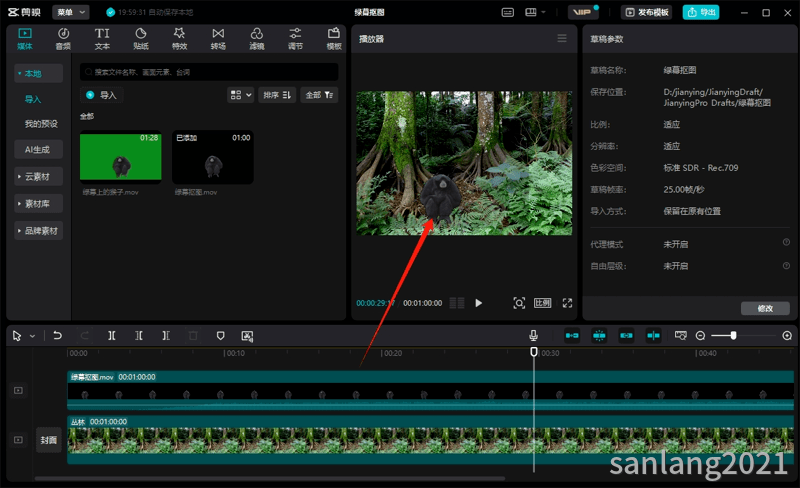Select 导入 in the left sidebar
The width and height of the screenshot is (800, 488).
pos(33,99)
